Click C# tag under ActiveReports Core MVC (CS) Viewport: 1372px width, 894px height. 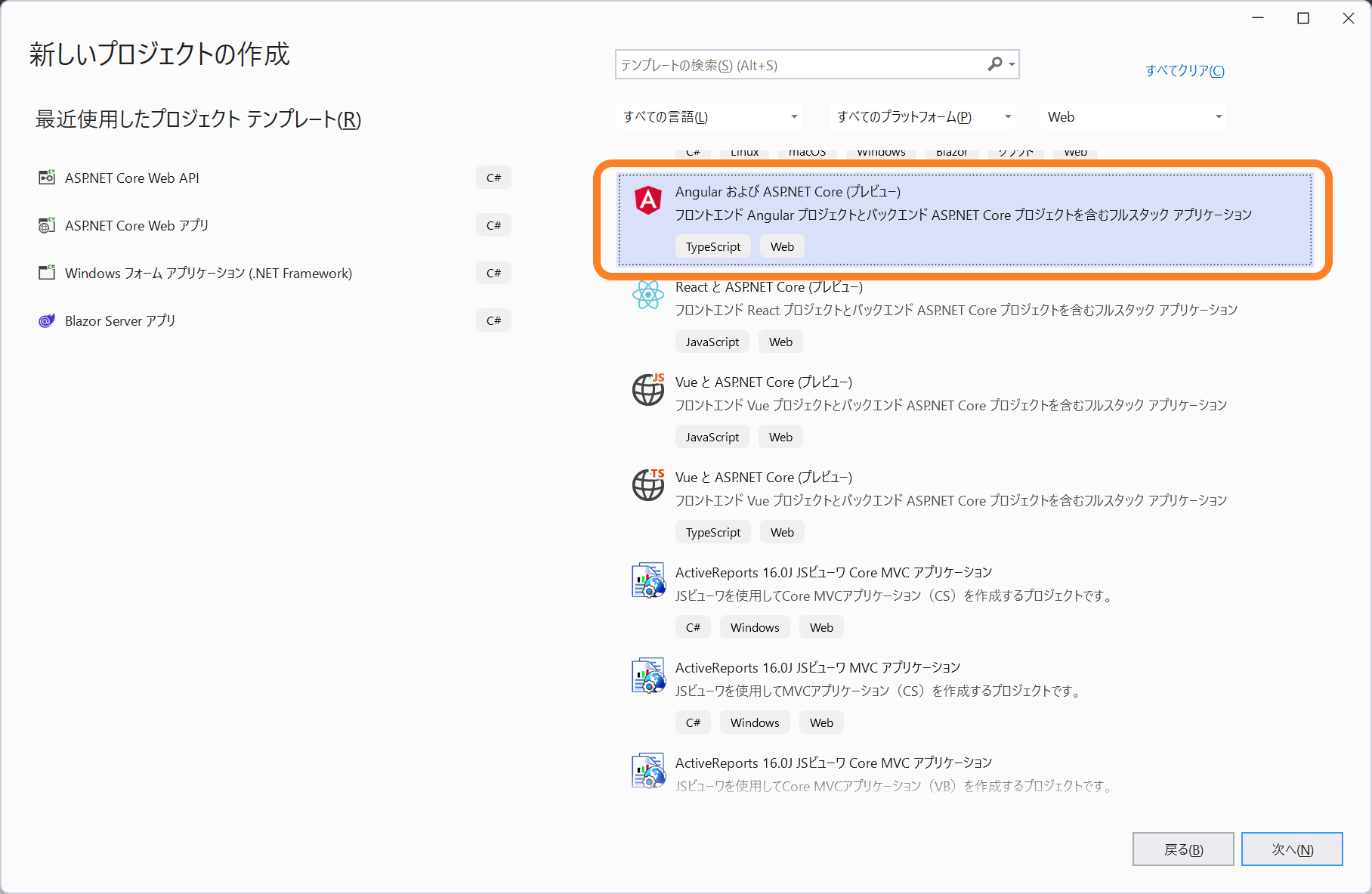coord(693,627)
